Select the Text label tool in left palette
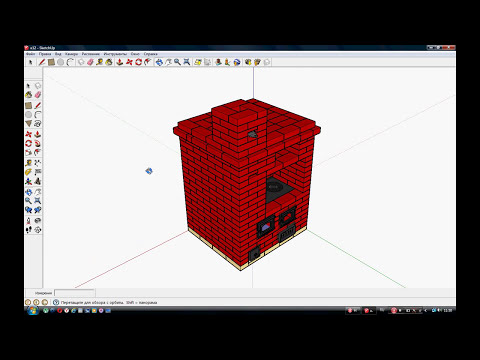480x360 pixels. [38, 172]
